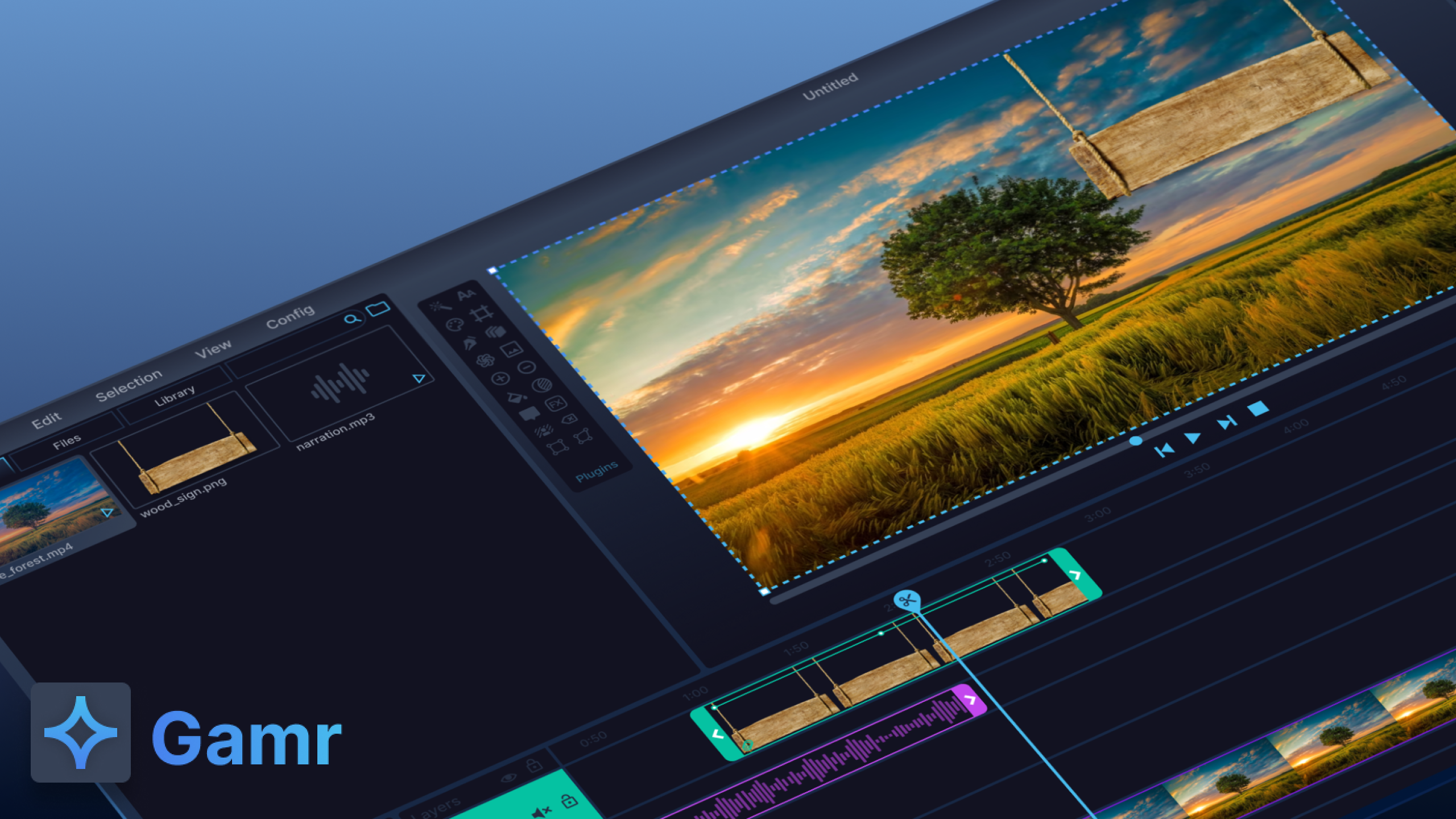This screenshot has width=1456, height=819.
Task: Toggle the lock on teal layer
Action: click(x=569, y=801)
